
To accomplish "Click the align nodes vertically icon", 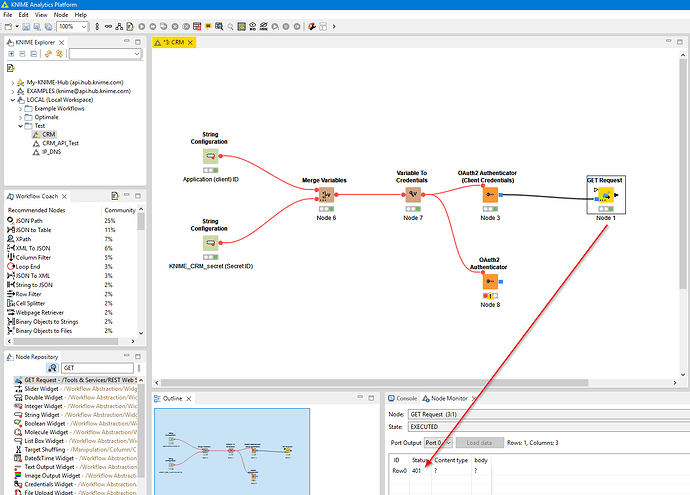I will point(97,26).
